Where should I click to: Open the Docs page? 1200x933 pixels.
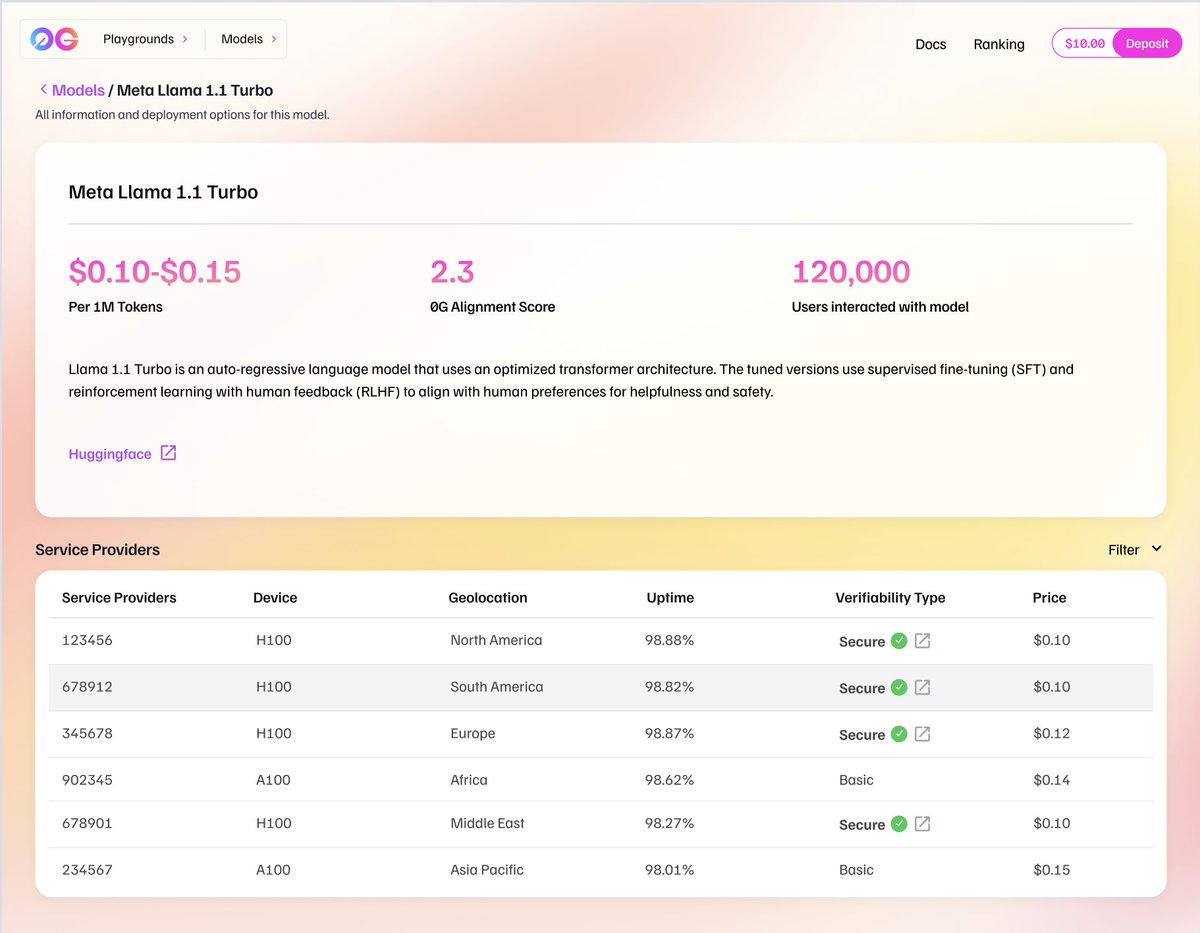[x=931, y=44]
